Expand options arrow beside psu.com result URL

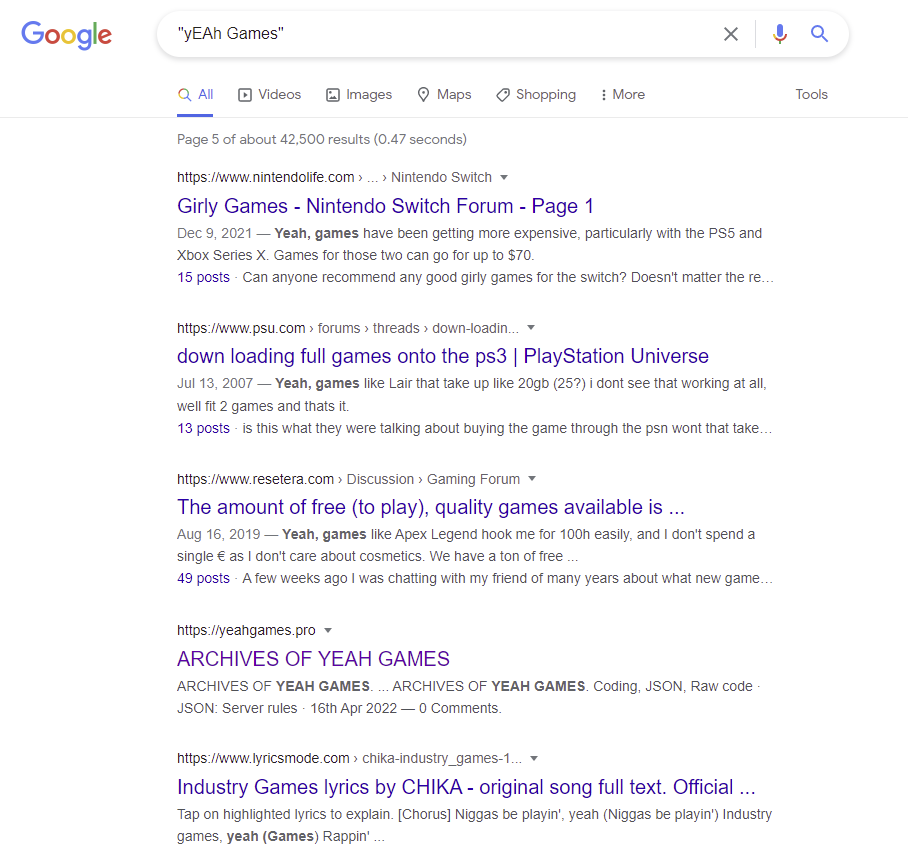tap(531, 328)
